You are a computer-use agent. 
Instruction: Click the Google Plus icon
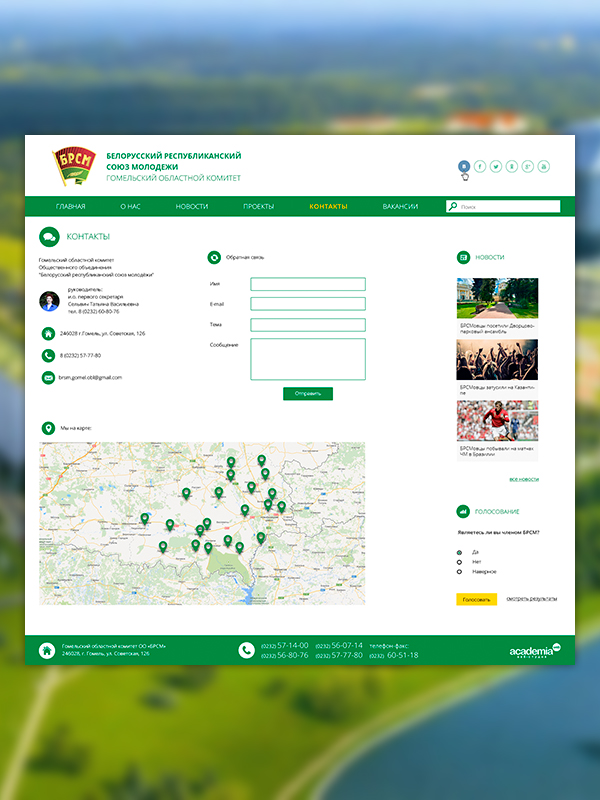[x=528, y=166]
